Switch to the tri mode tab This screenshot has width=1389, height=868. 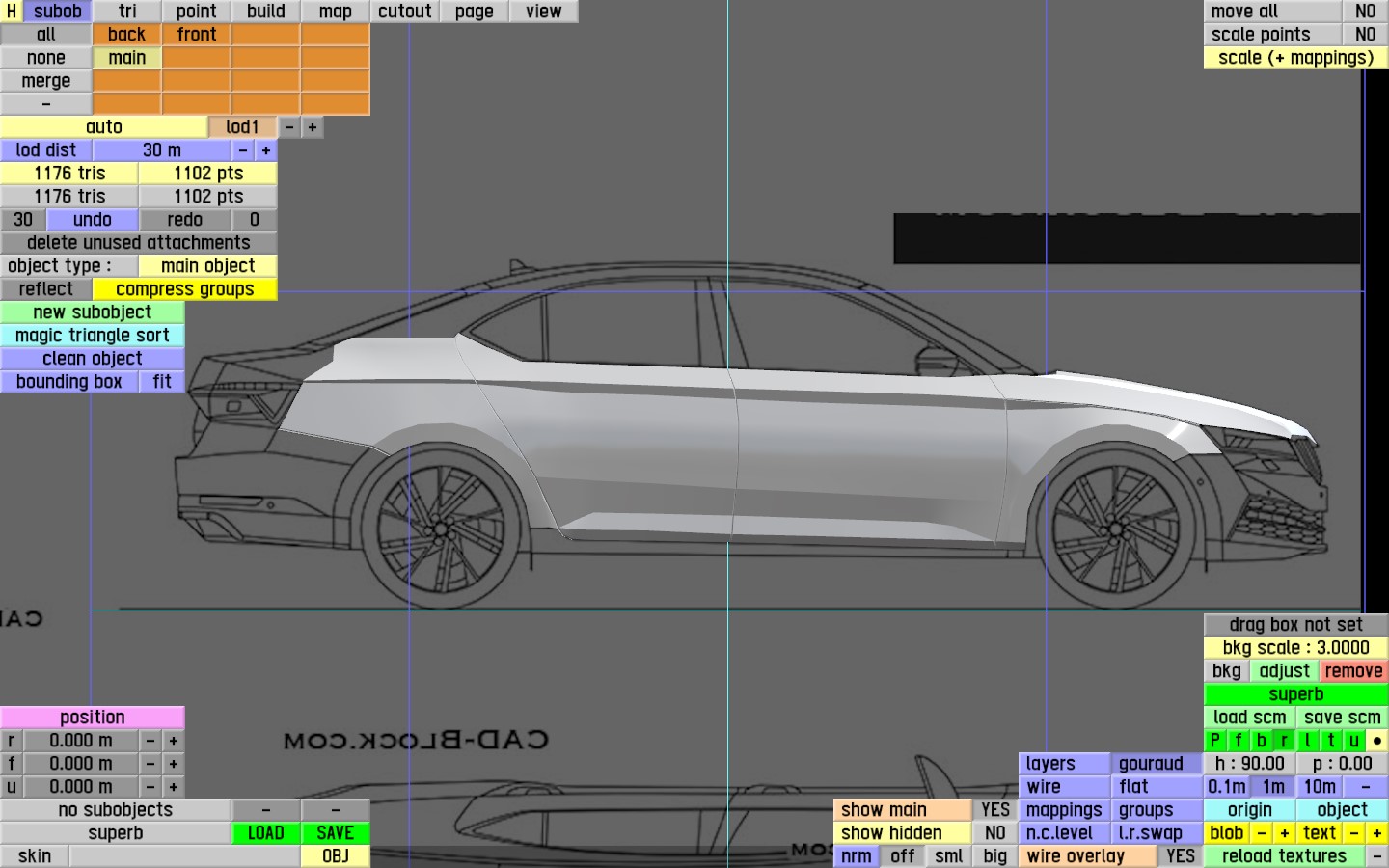[x=127, y=12]
